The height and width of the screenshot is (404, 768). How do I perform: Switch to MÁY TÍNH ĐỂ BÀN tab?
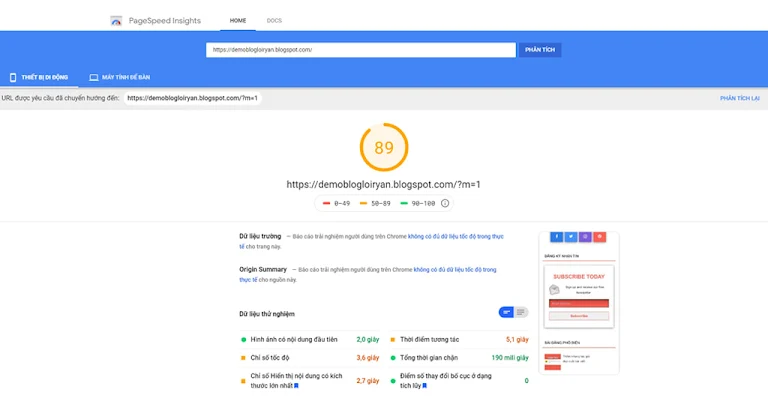(120, 77)
